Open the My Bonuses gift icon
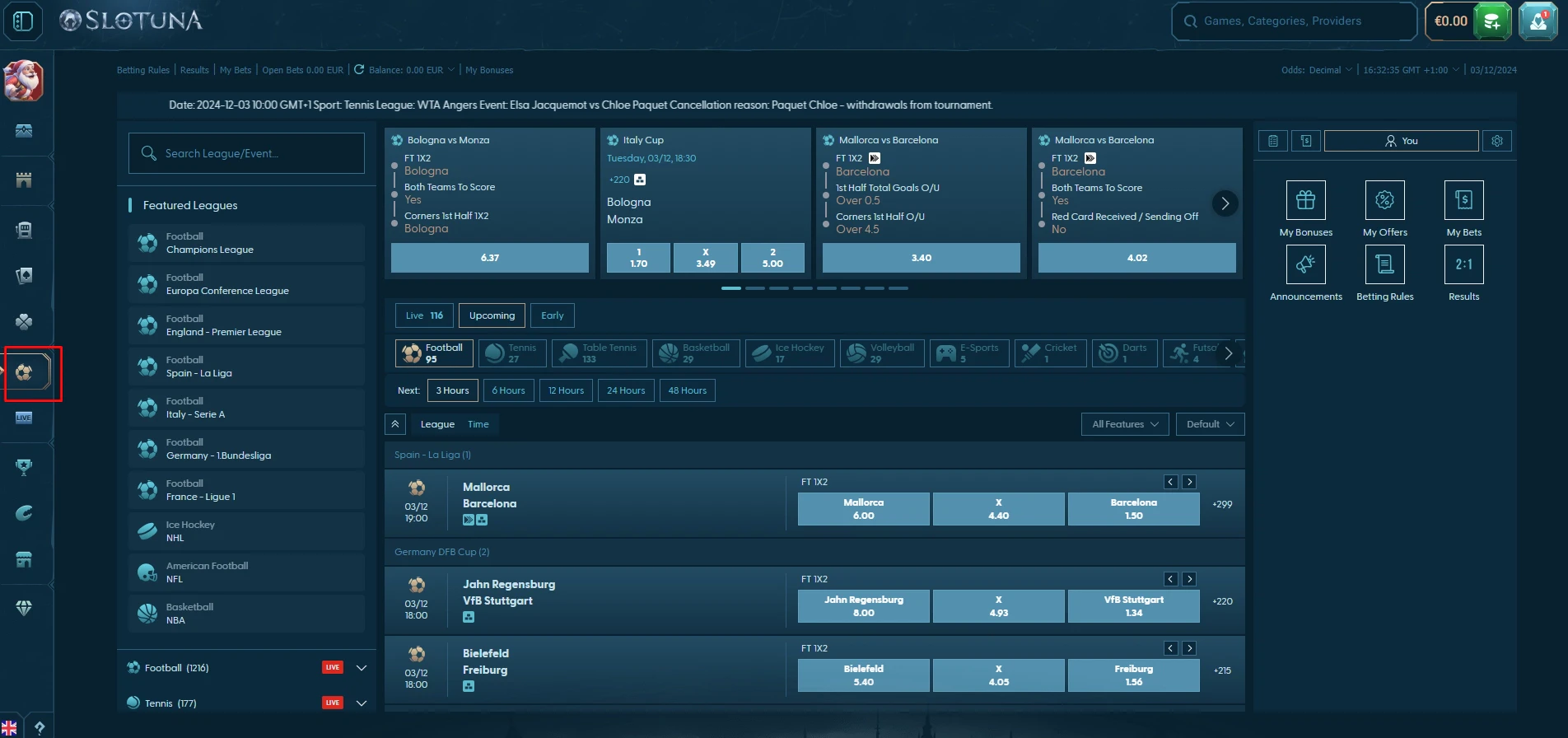This screenshot has width=1568, height=738. (x=1306, y=200)
